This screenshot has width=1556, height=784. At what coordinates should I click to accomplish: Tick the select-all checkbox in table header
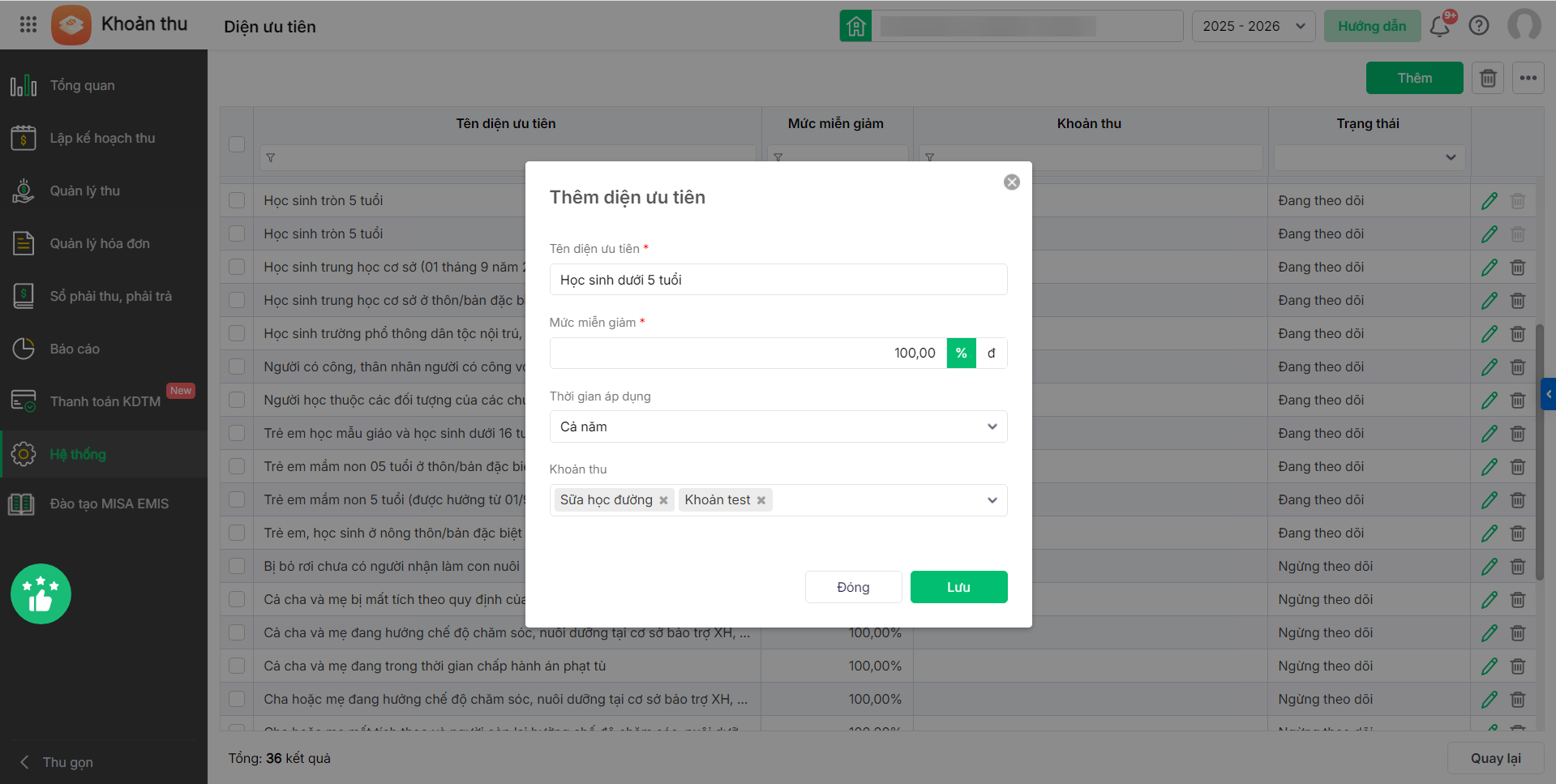[237, 144]
